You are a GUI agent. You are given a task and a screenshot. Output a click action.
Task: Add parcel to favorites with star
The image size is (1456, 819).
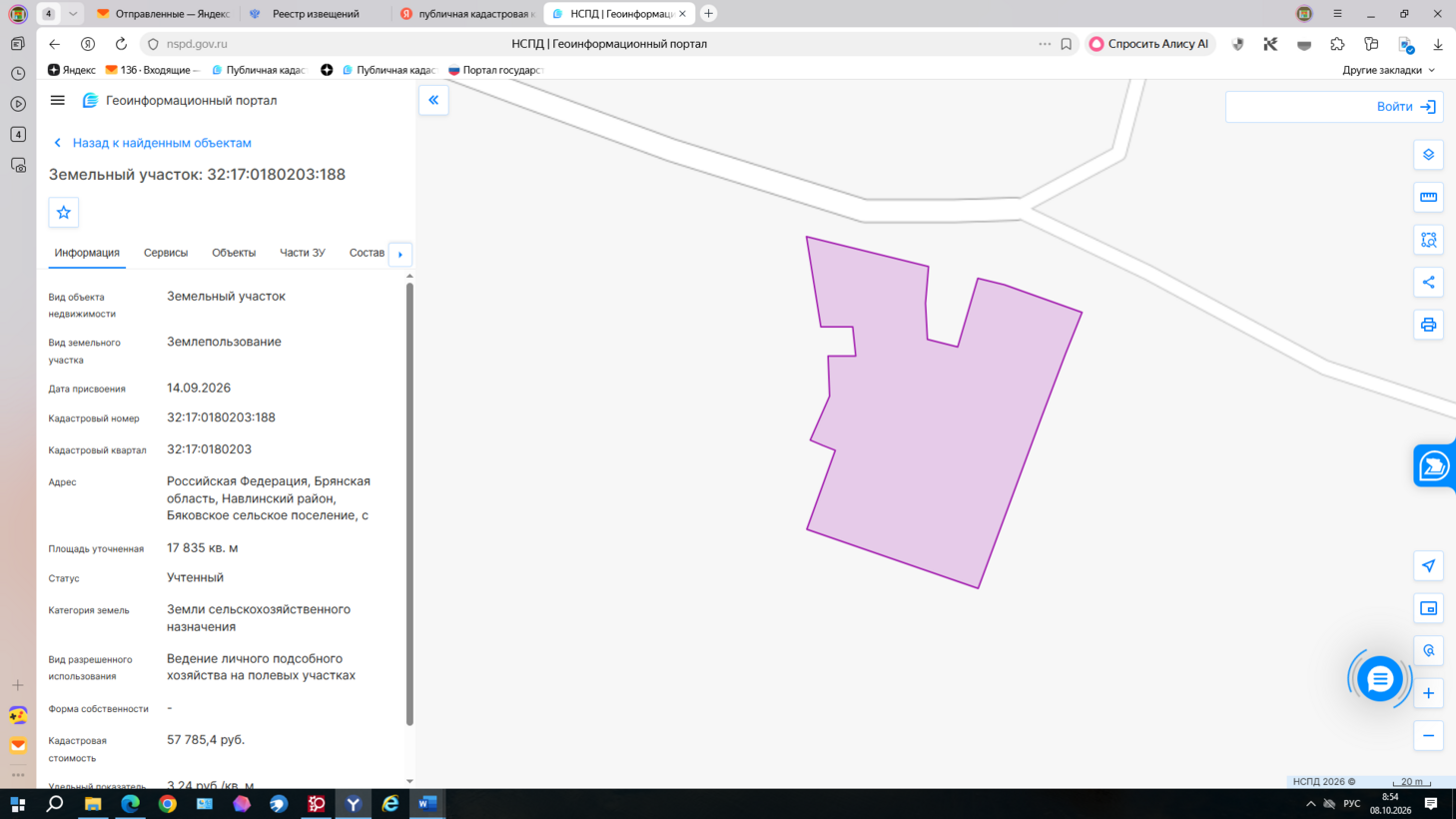(x=64, y=212)
